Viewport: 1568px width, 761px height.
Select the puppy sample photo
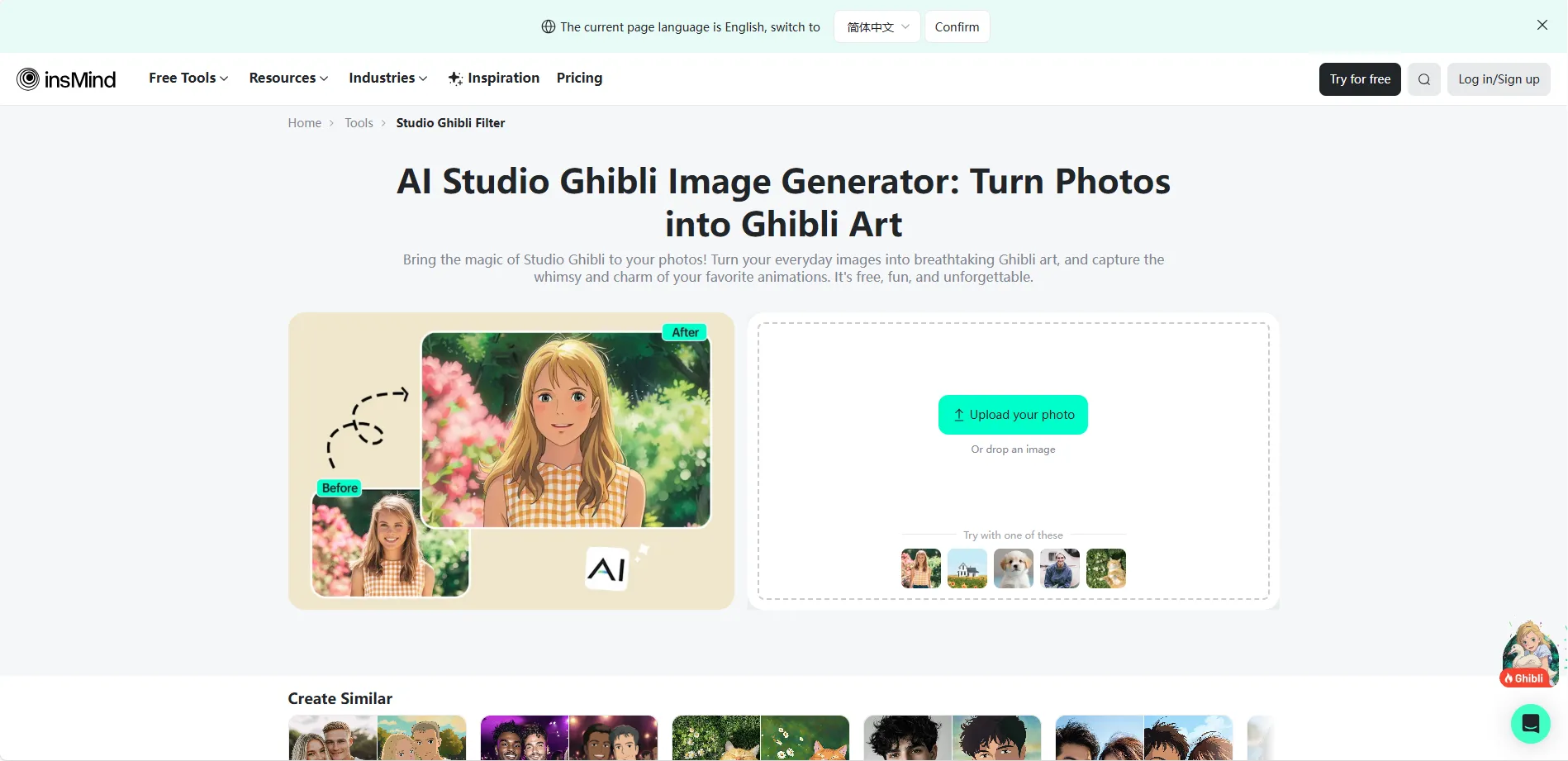(1014, 568)
